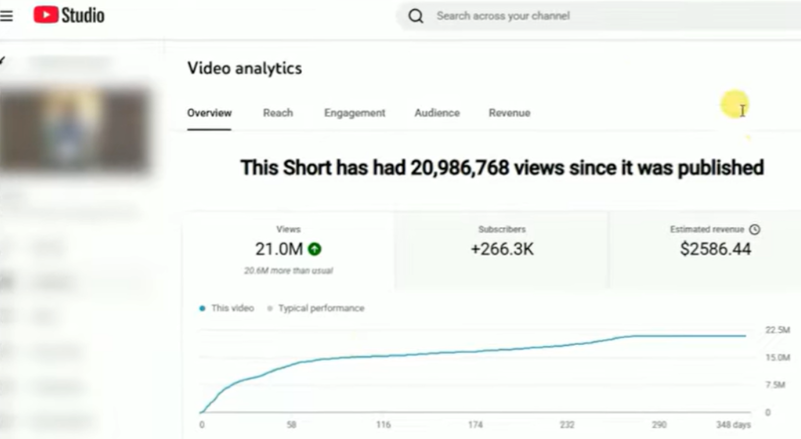Click the clock icon beside Estimated revenue
This screenshot has height=439, width=801.
tap(755, 229)
